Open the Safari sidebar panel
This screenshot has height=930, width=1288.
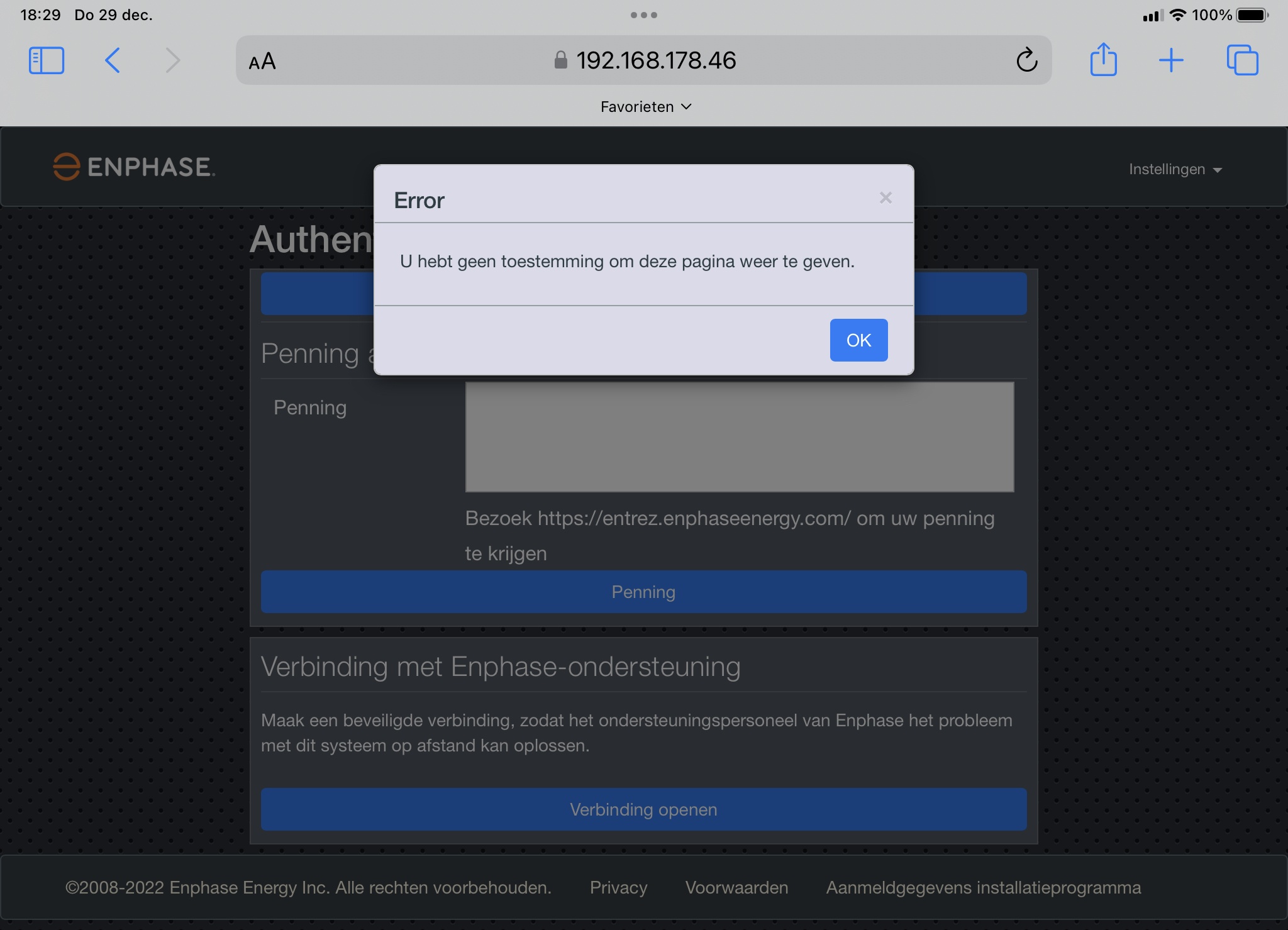click(x=47, y=61)
